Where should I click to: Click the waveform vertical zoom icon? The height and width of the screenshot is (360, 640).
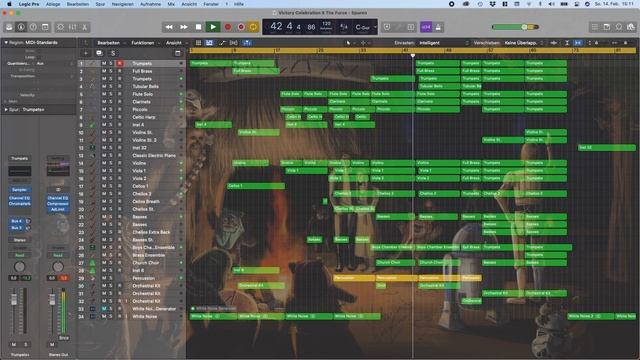[x=554, y=42]
